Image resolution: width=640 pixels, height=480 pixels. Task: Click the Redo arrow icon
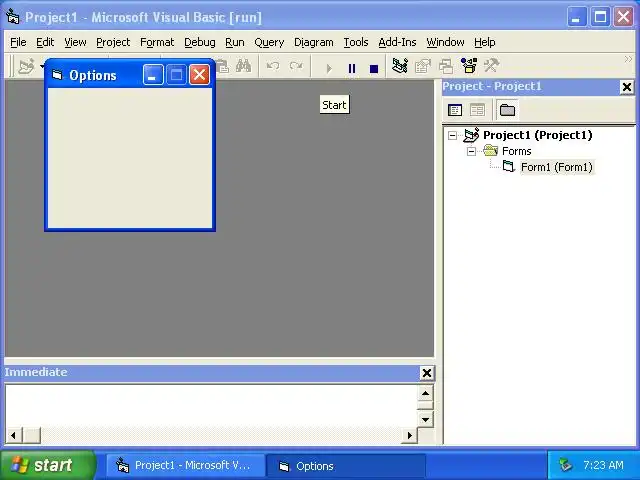coord(296,66)
